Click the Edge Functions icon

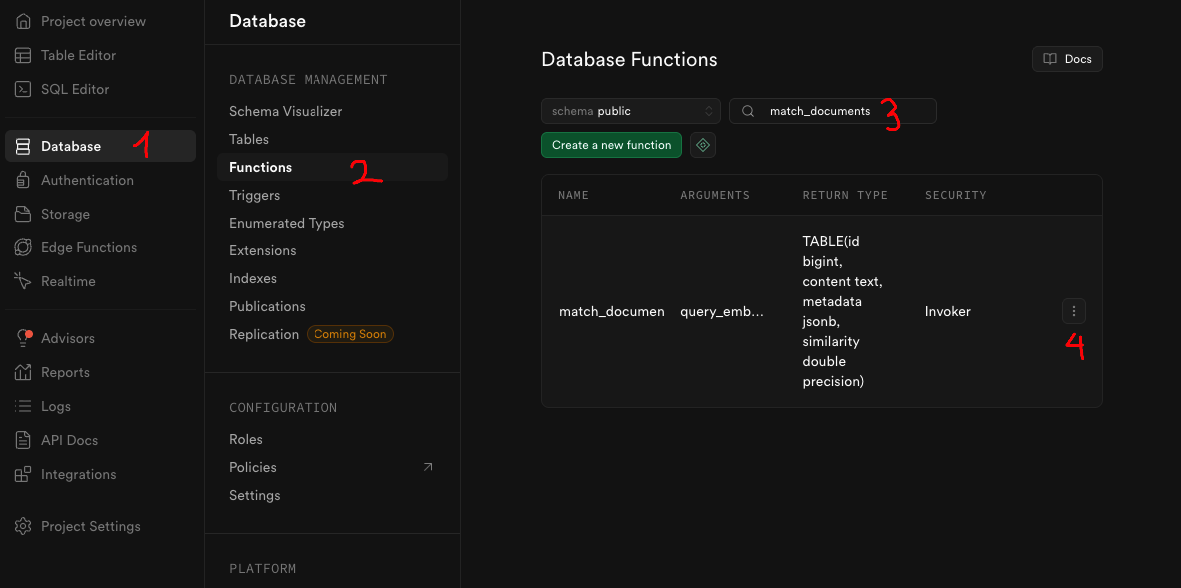(22, 247)
